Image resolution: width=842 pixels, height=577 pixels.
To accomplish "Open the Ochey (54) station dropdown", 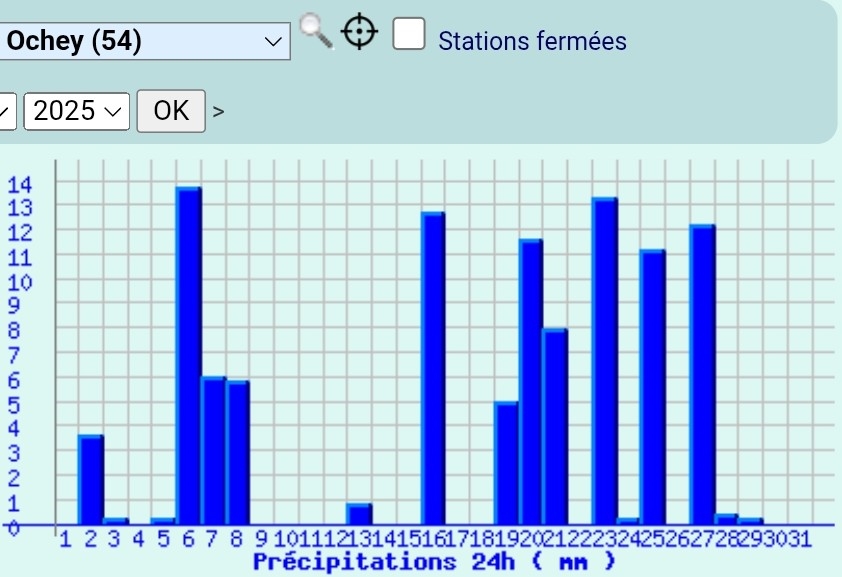I will [x=144, y=41].
